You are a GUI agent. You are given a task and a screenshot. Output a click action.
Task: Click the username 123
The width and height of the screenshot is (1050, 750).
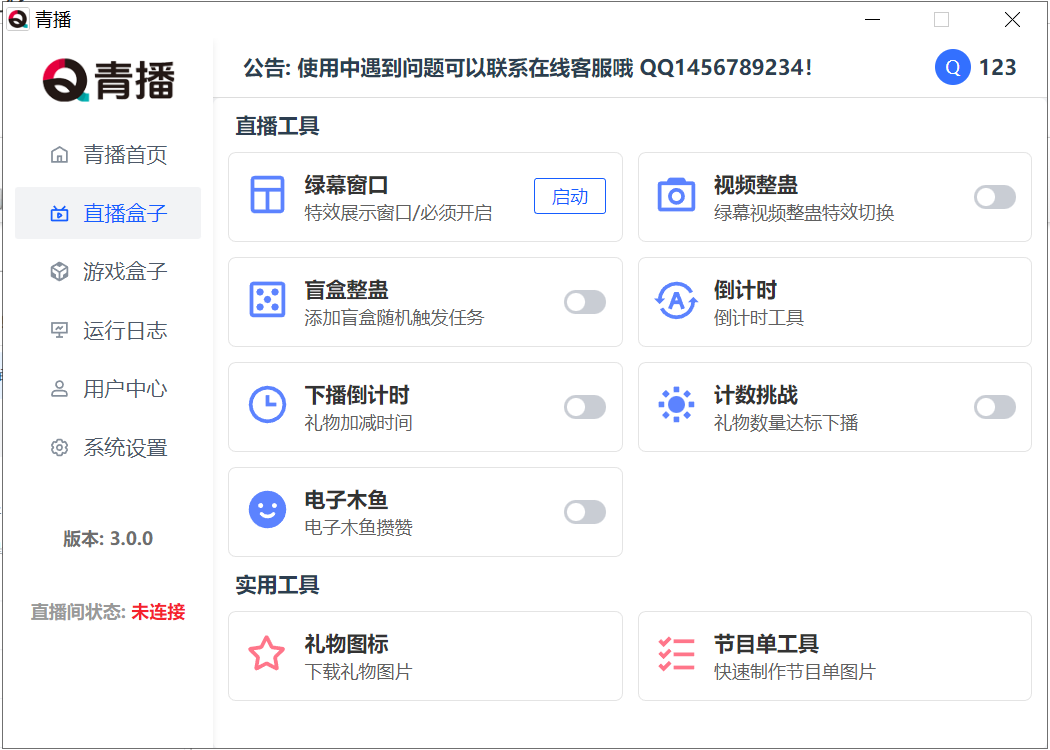point(997,67)
